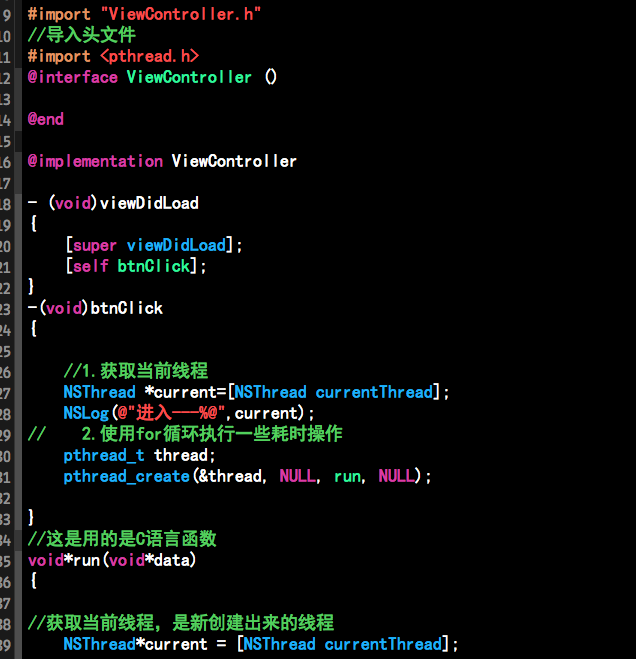Click the comment //这是用的是C语言函数

(x=122, y=539)
